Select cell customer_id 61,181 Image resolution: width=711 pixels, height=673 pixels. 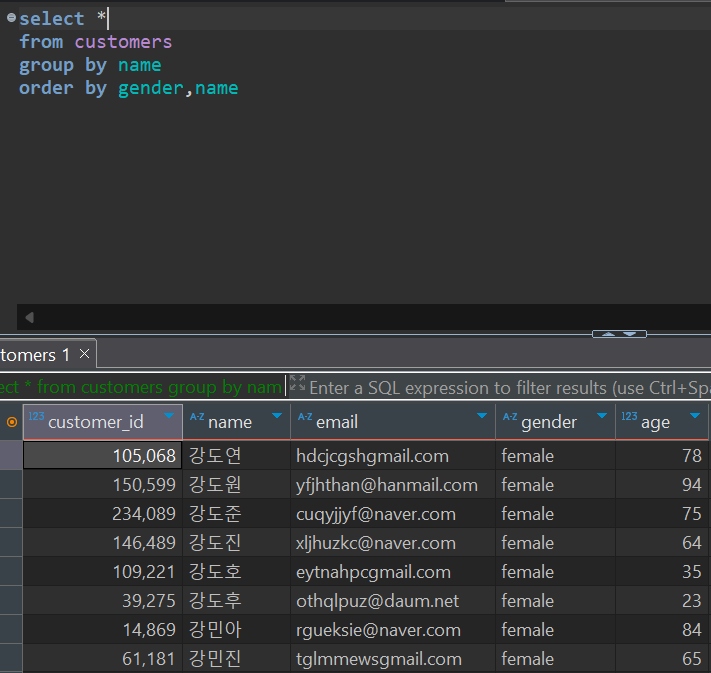pos(102,658)
